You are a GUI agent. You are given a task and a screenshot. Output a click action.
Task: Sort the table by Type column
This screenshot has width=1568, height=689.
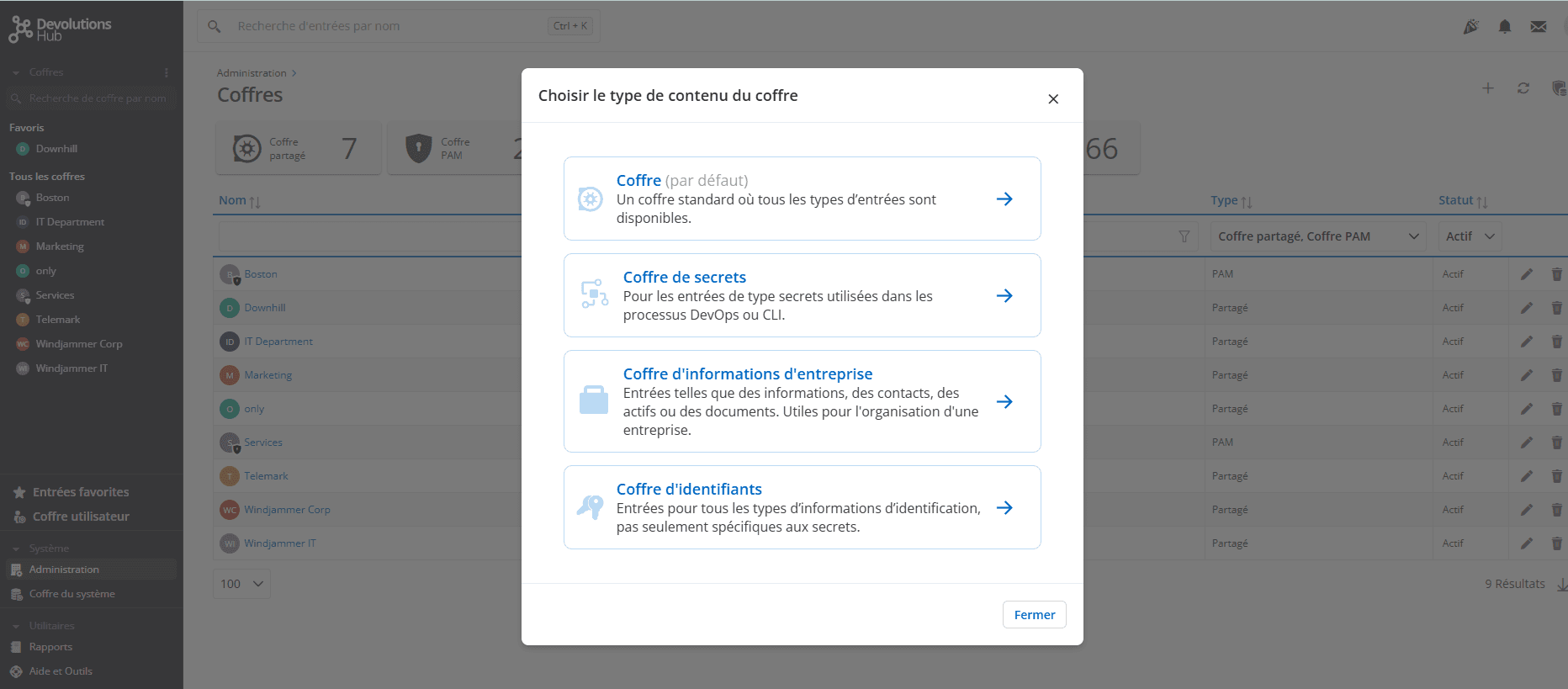1232,200
